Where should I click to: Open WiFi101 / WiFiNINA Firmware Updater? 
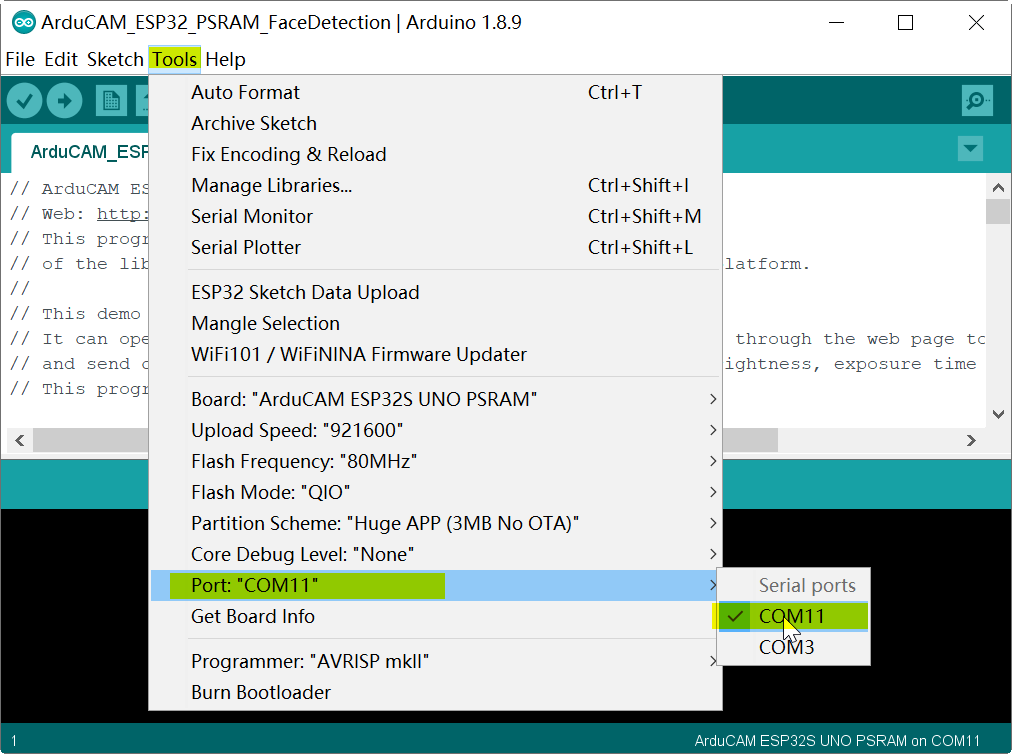coord(436,354)
